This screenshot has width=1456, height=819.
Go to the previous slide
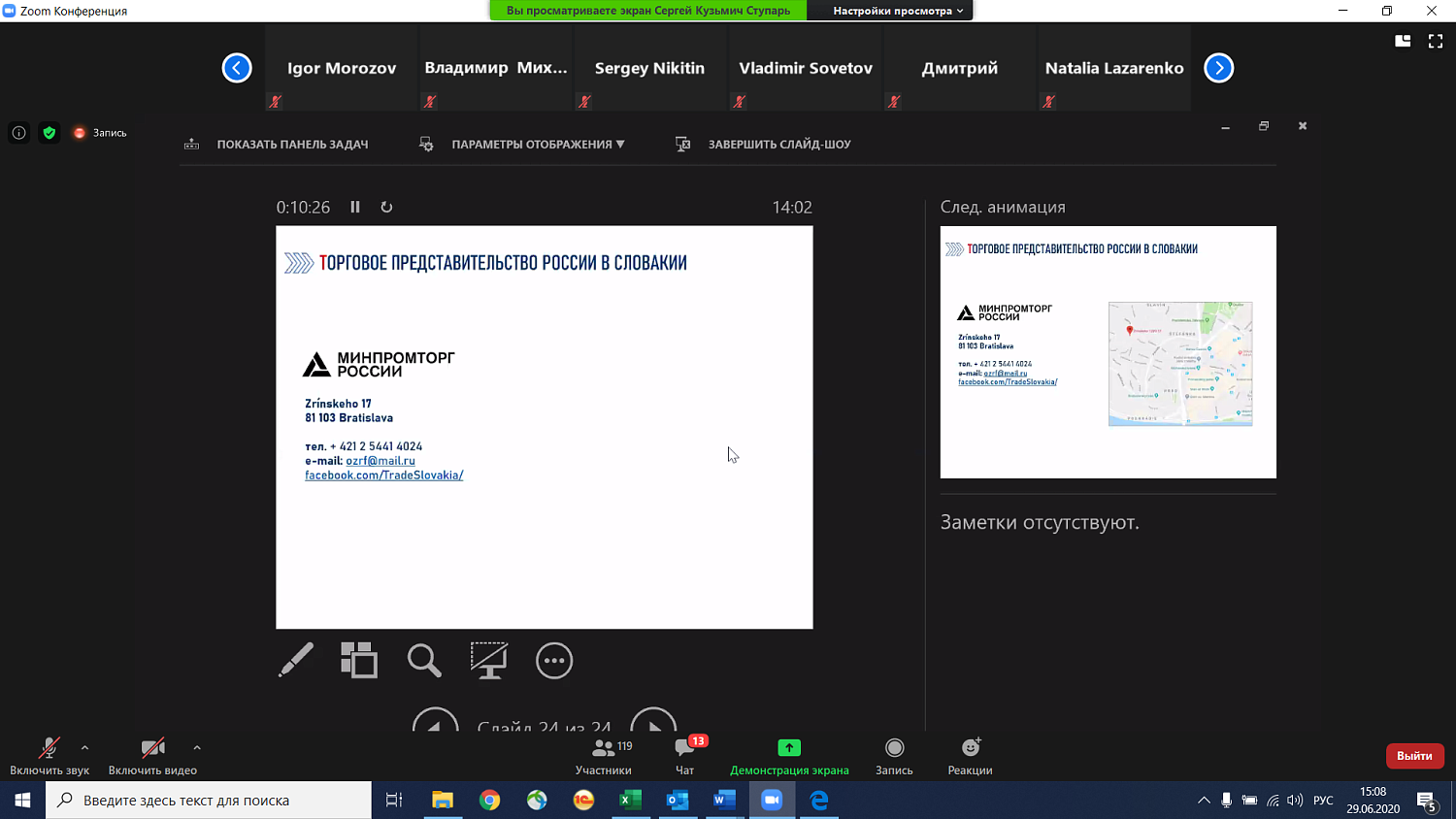[435, 720]
